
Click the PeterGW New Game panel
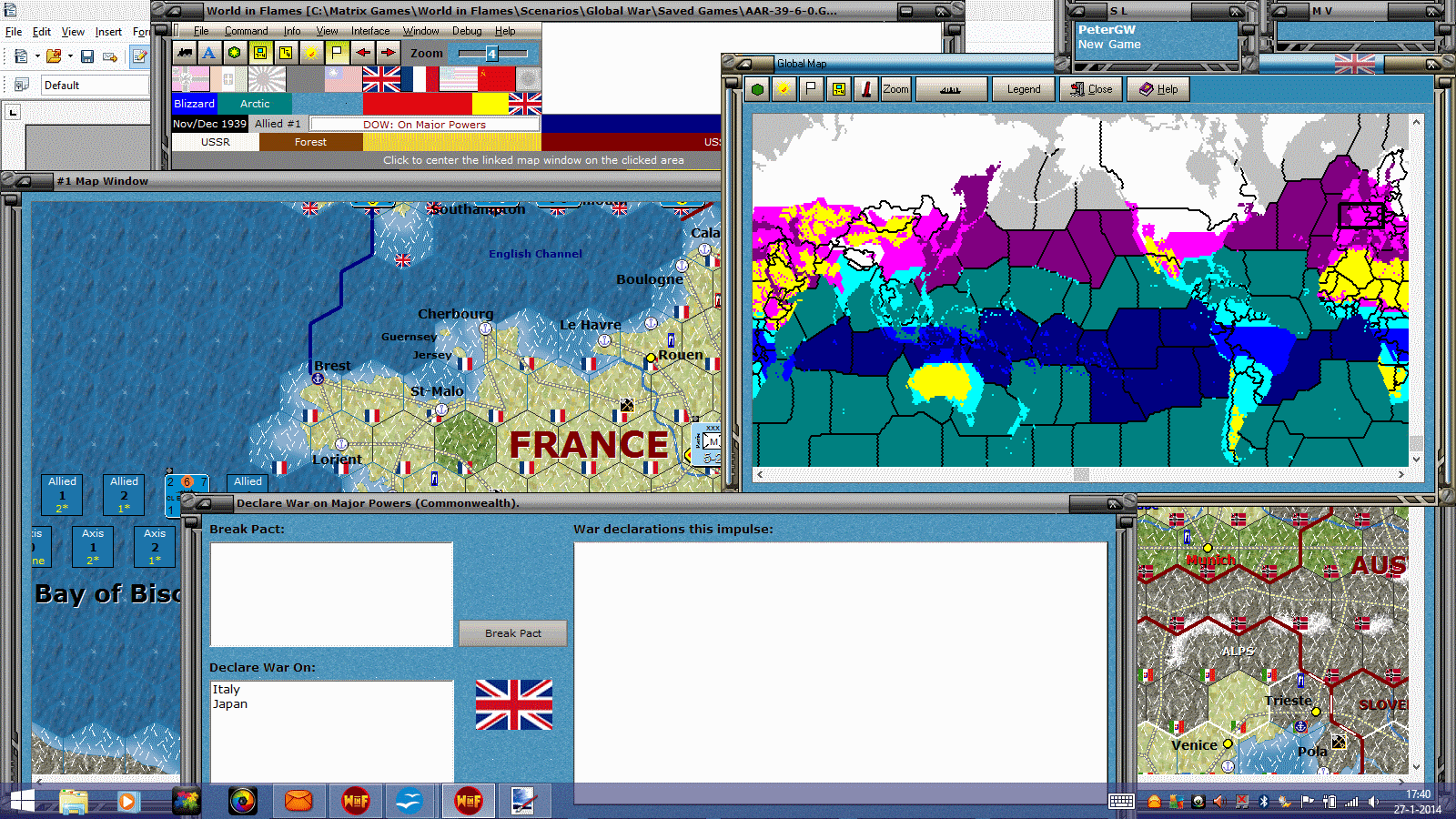point(1156,41)
